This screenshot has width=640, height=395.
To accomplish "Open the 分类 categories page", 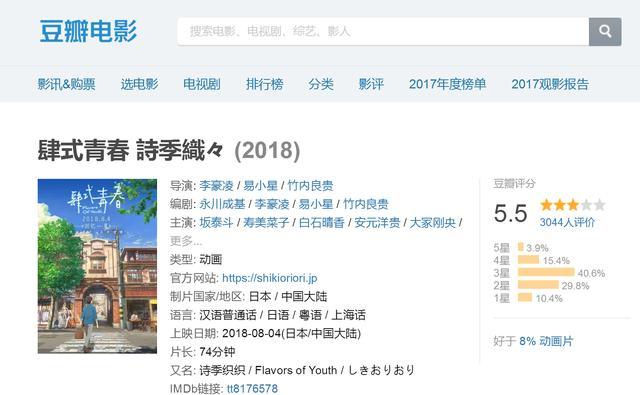I will click(x=321, y=84).
